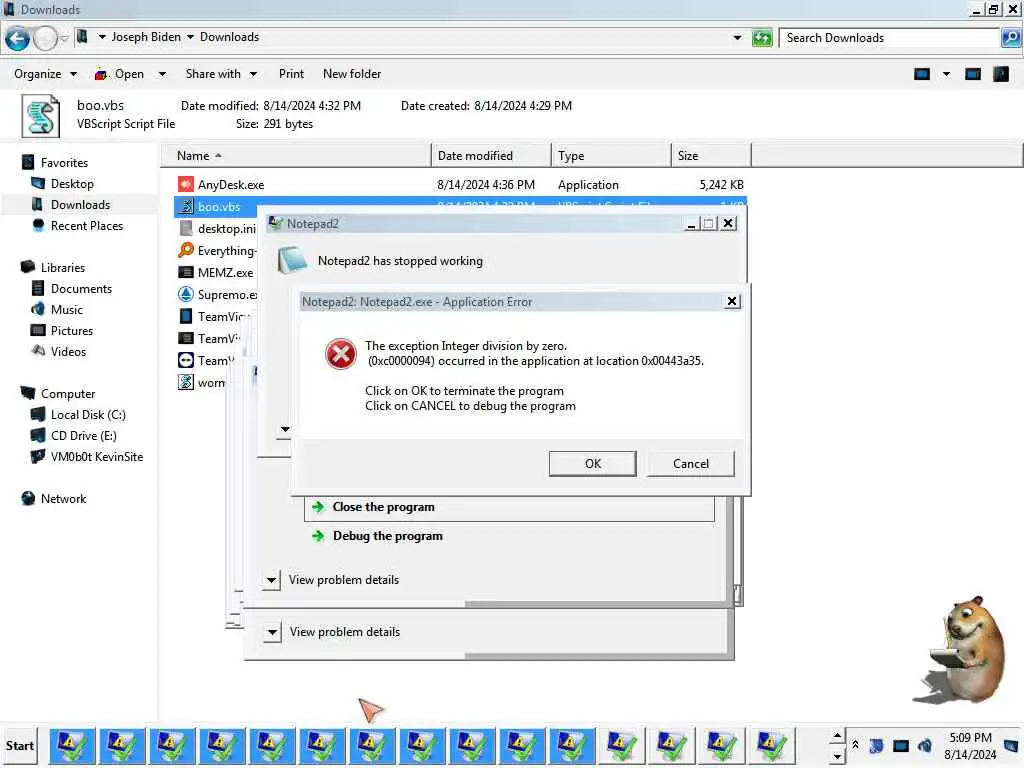Open the Videos library
This screenshot has height=768, width=1024.
click(x=68, y=351)
